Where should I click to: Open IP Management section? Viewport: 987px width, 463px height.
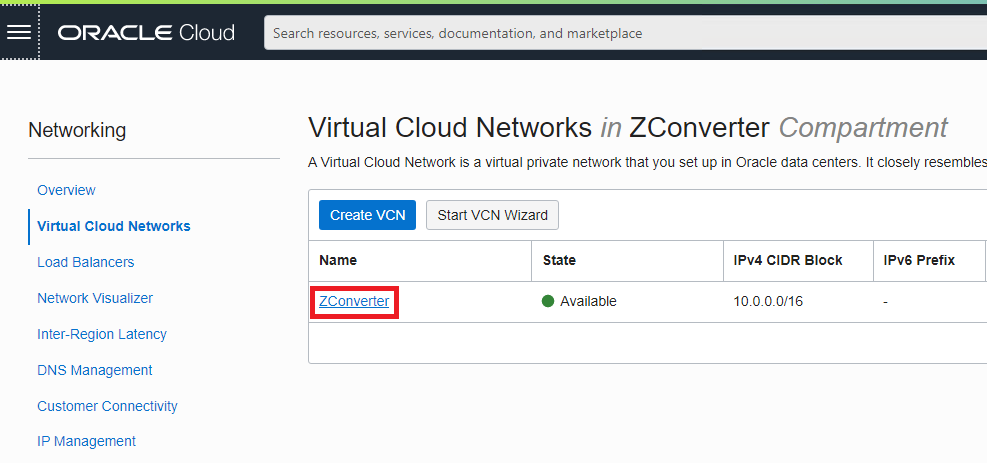(x=86, y=441)
